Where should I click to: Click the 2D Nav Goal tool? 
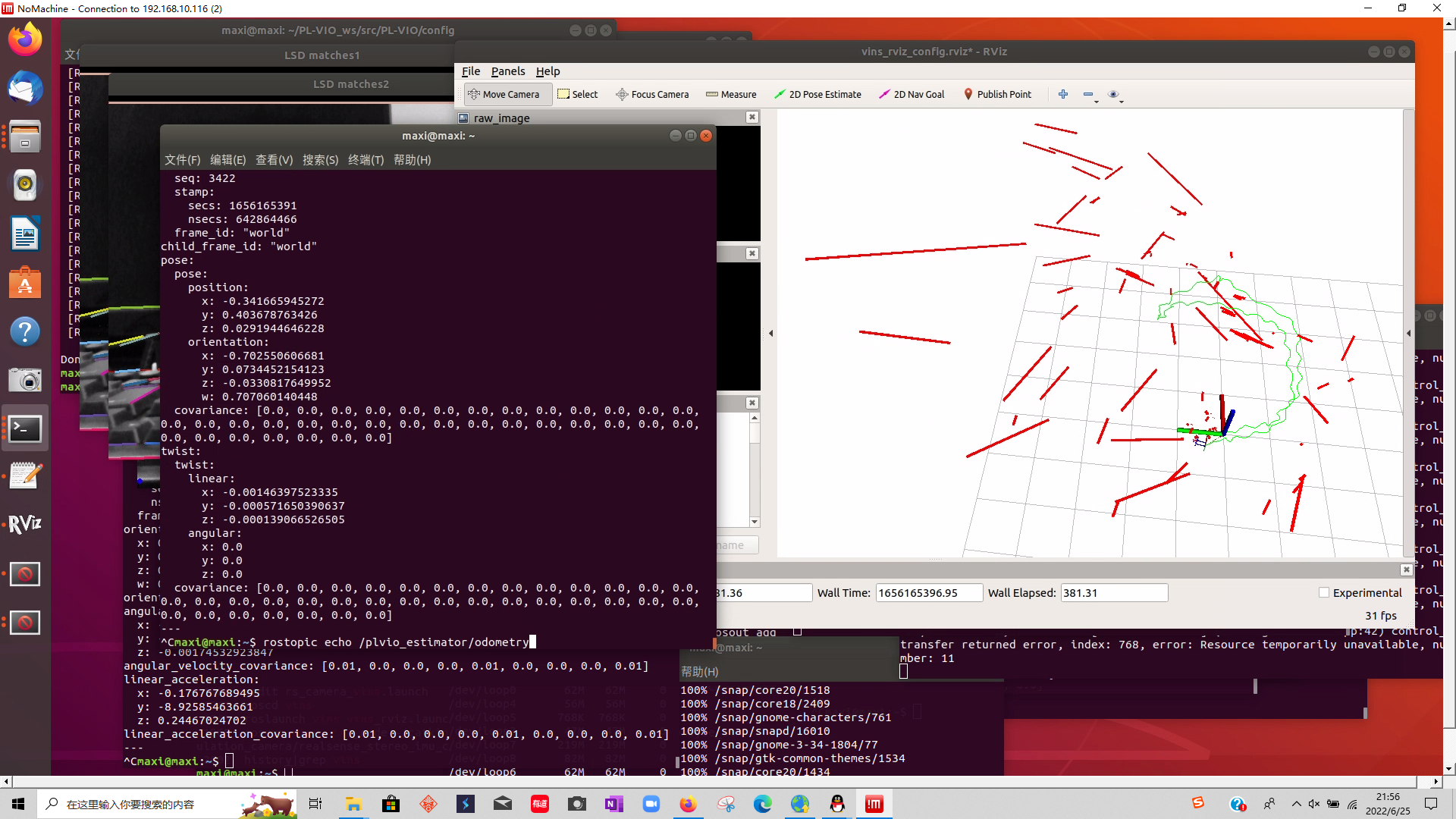[x=910, y=94]
